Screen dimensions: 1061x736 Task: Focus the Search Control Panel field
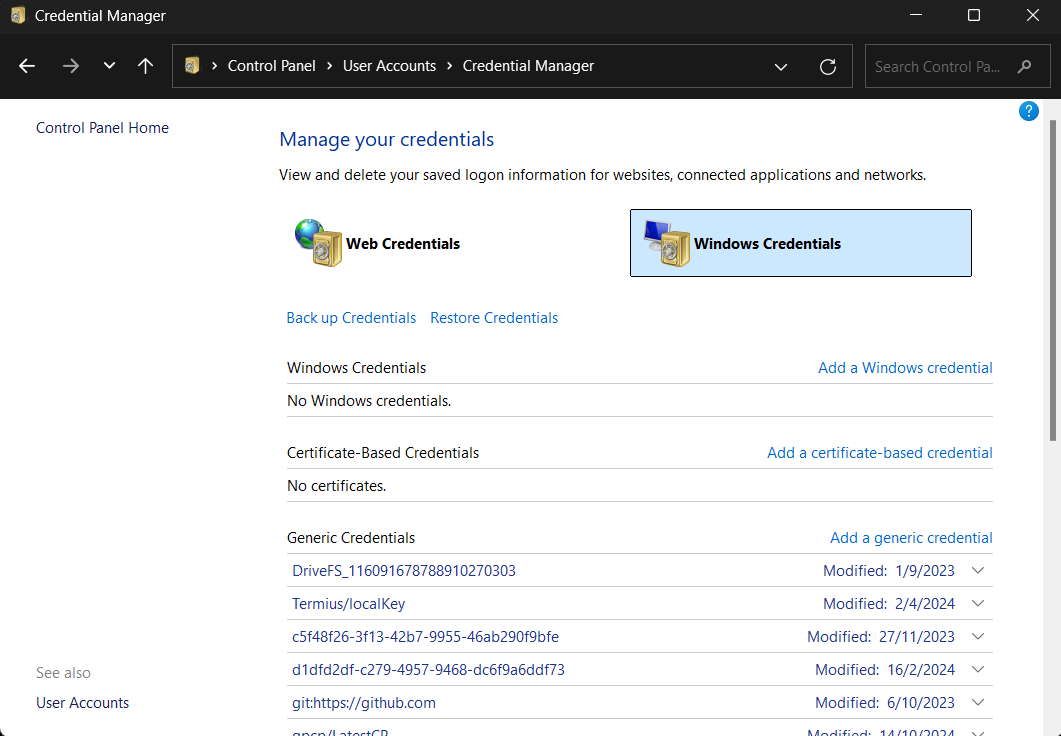pyautogui.click(x=937, y=66)
